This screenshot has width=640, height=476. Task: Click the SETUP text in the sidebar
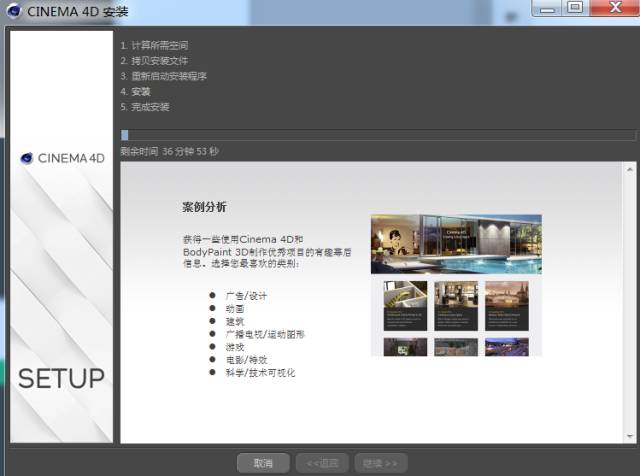click(61, 379)
